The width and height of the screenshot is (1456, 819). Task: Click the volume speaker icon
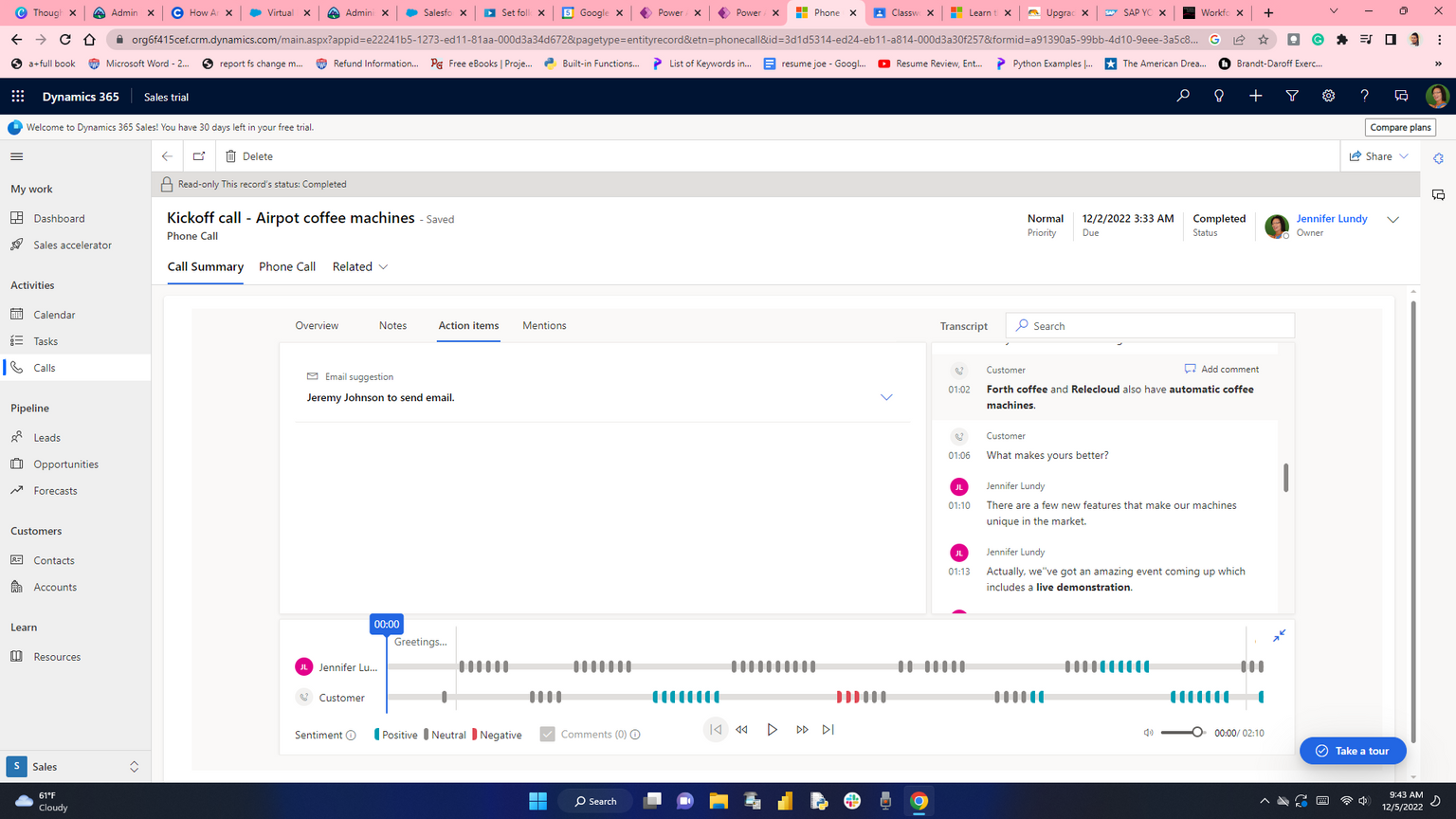tap(1148, 733)
